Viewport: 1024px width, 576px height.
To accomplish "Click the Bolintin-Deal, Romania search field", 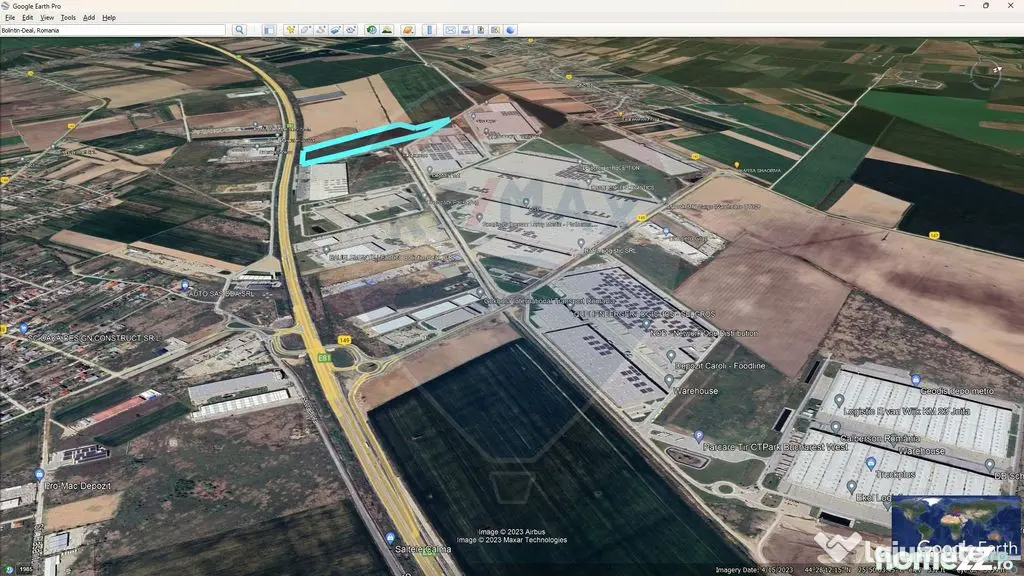I will pos(112,30).
